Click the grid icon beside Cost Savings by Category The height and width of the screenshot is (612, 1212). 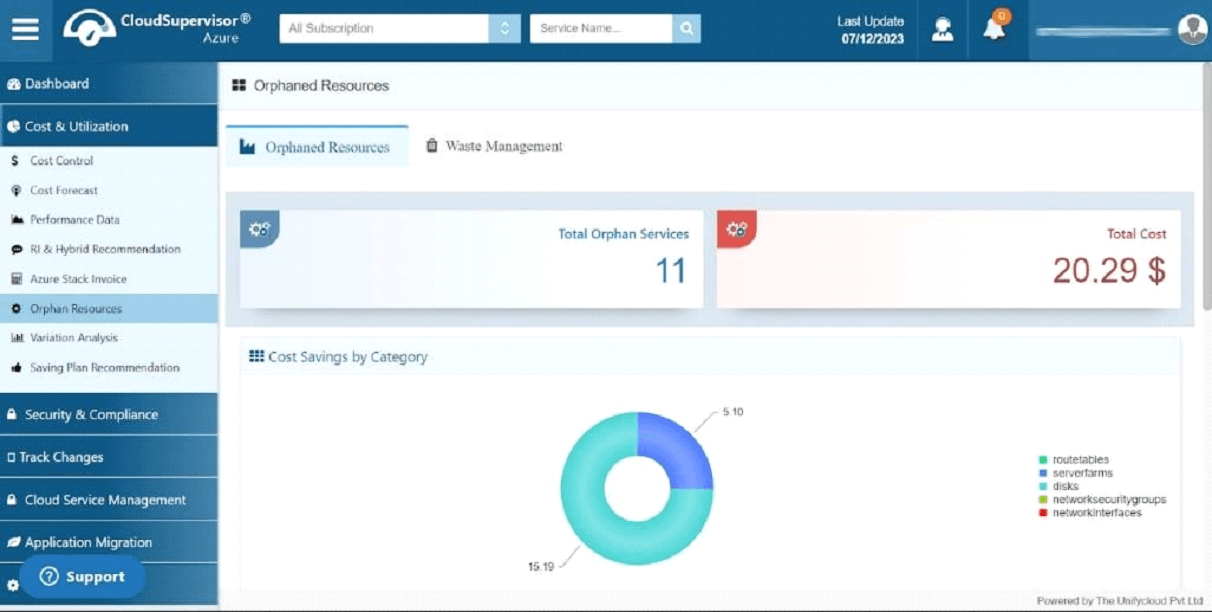pyautogui.click(x=257, y=356)
